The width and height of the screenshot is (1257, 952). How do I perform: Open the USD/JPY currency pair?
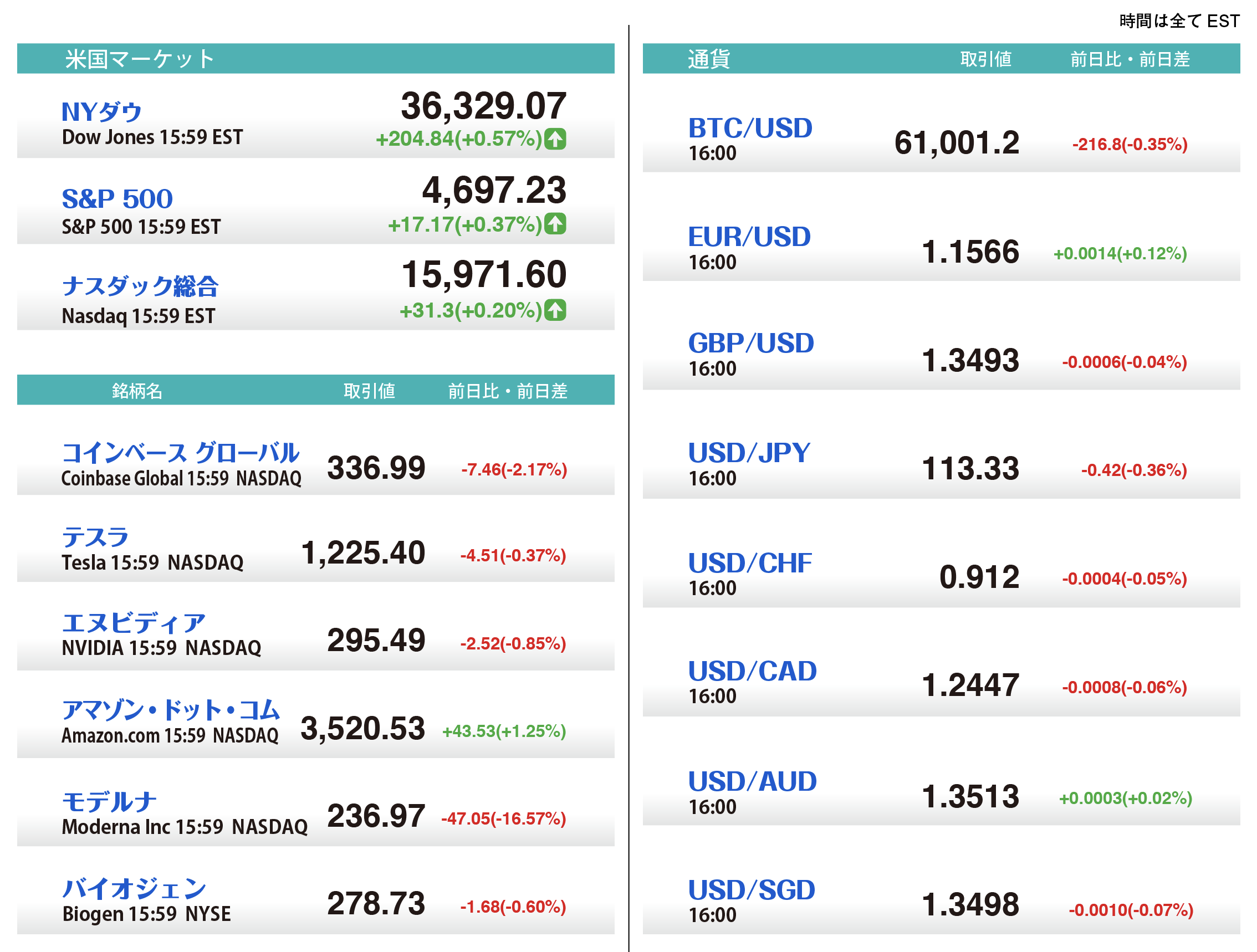pyautogui.click(x=749, y=453)
